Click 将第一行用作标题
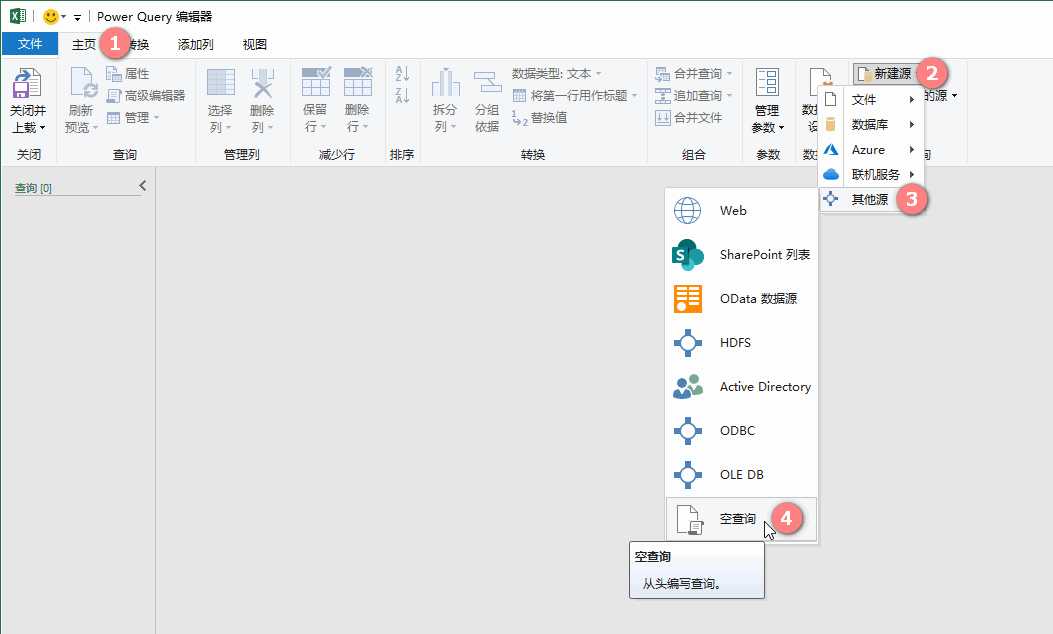1053x634 pixels. click(575, 95)
